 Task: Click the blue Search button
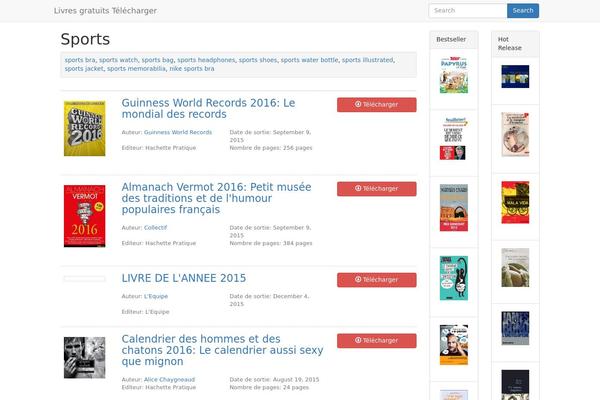pyautogui.click(x=523, y=11)
